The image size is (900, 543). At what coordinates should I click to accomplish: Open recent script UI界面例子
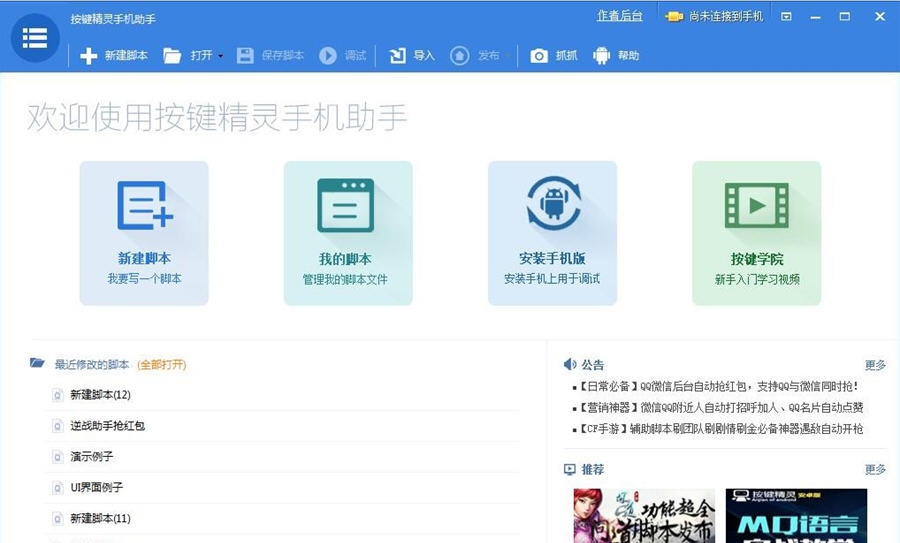pyautogui.click(x=96, y=487)
